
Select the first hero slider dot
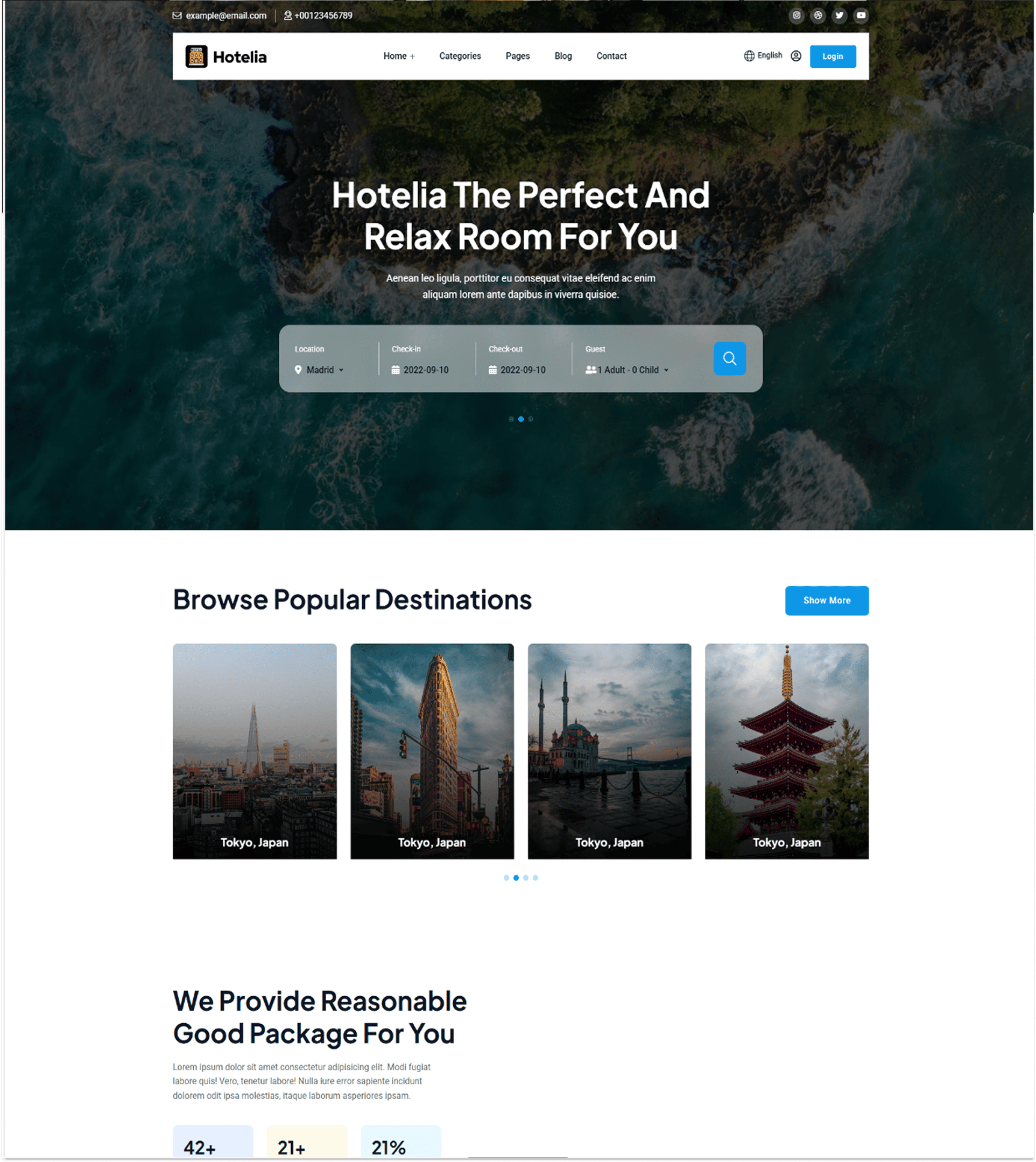(511, 419)
